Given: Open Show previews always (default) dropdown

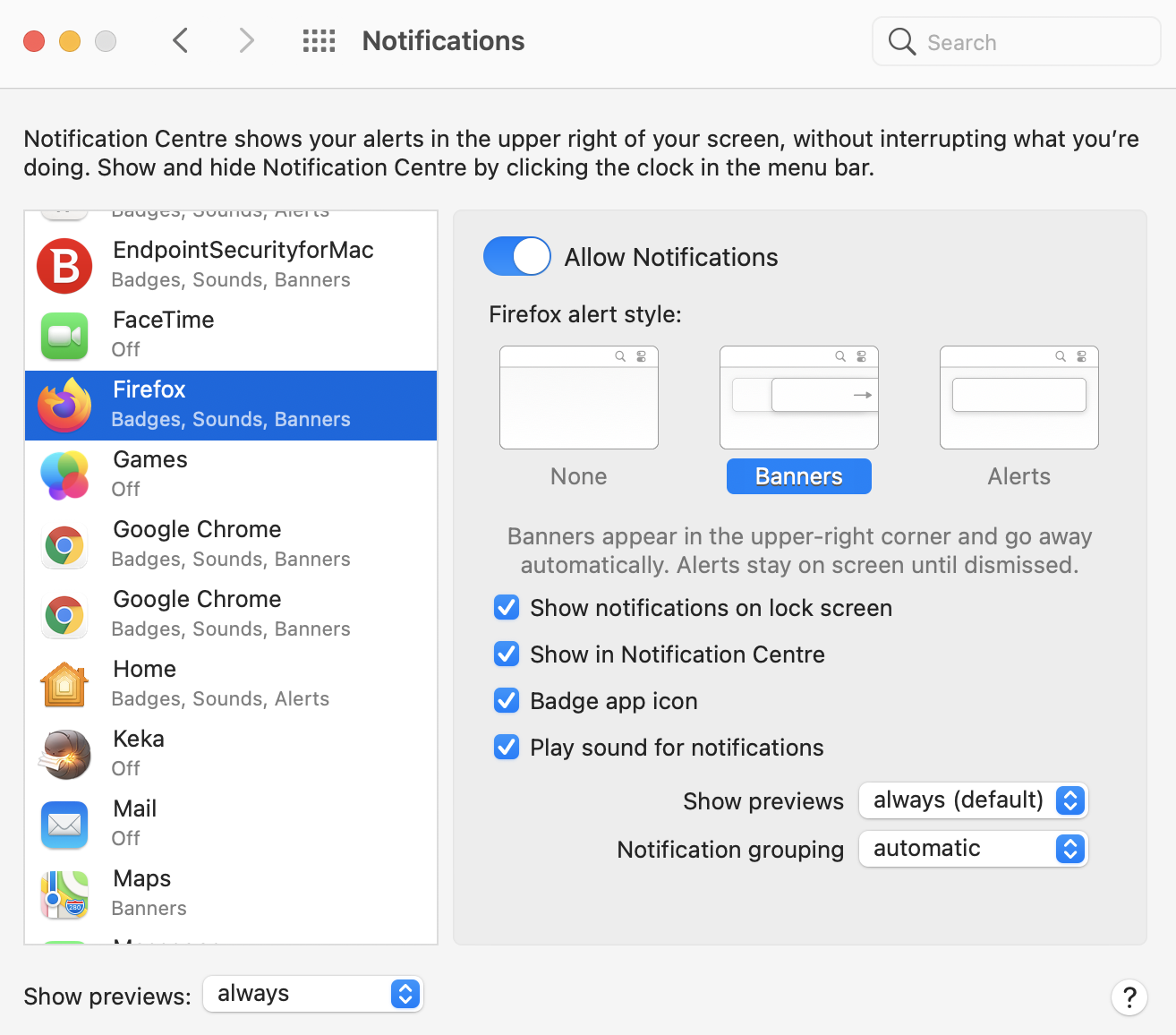Looking at the screenshot, I should click(973, 800).
